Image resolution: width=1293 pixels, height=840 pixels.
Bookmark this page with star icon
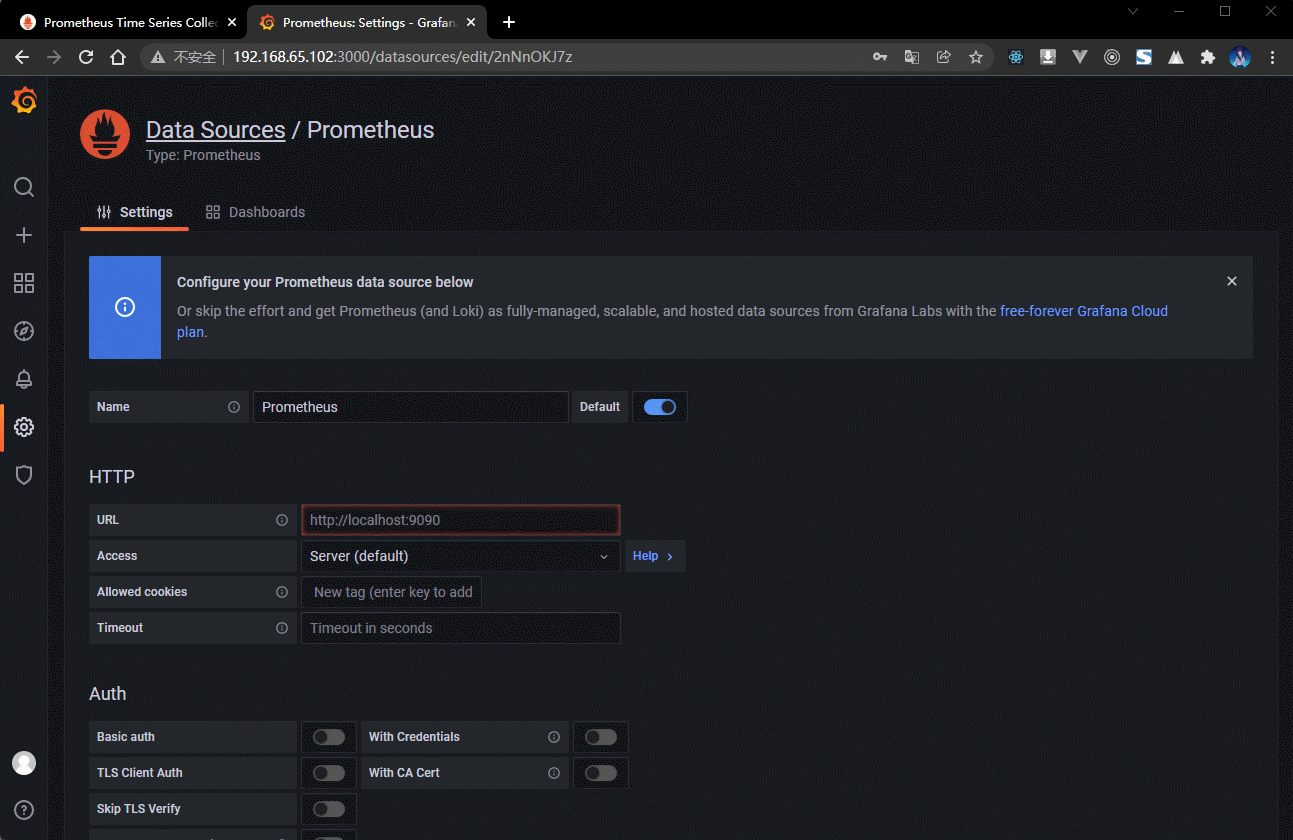(x=975, y=57)
